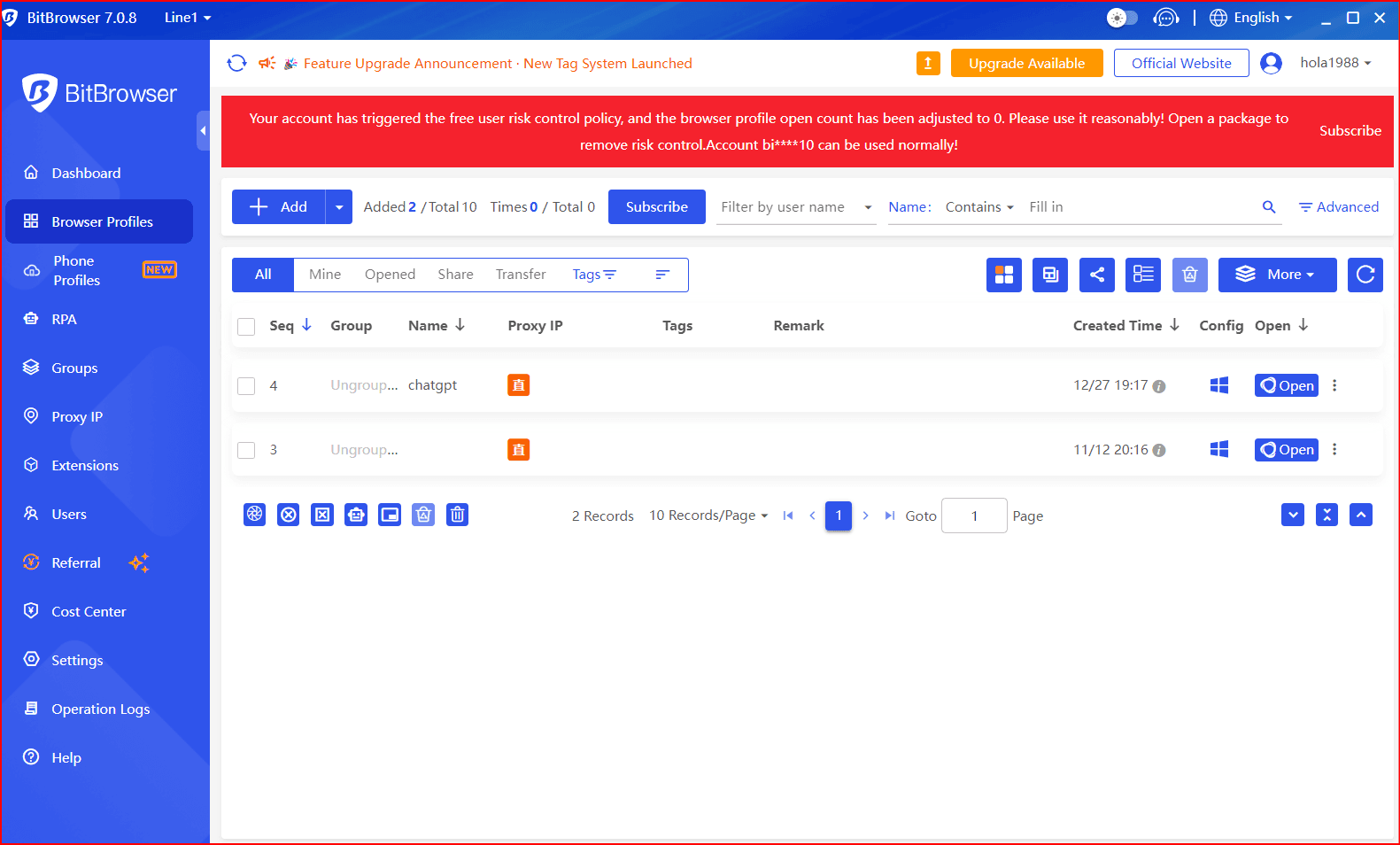The image size is (1400, 845).
Task: Click the refresh list icon button
Action: (x=1365, y=275)
